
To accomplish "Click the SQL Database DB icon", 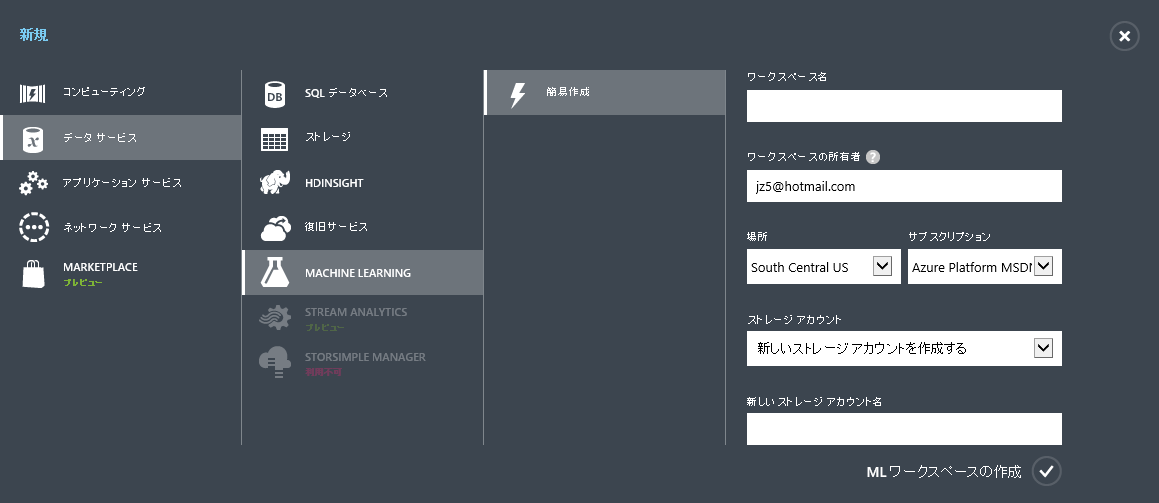I will point(275,94).
